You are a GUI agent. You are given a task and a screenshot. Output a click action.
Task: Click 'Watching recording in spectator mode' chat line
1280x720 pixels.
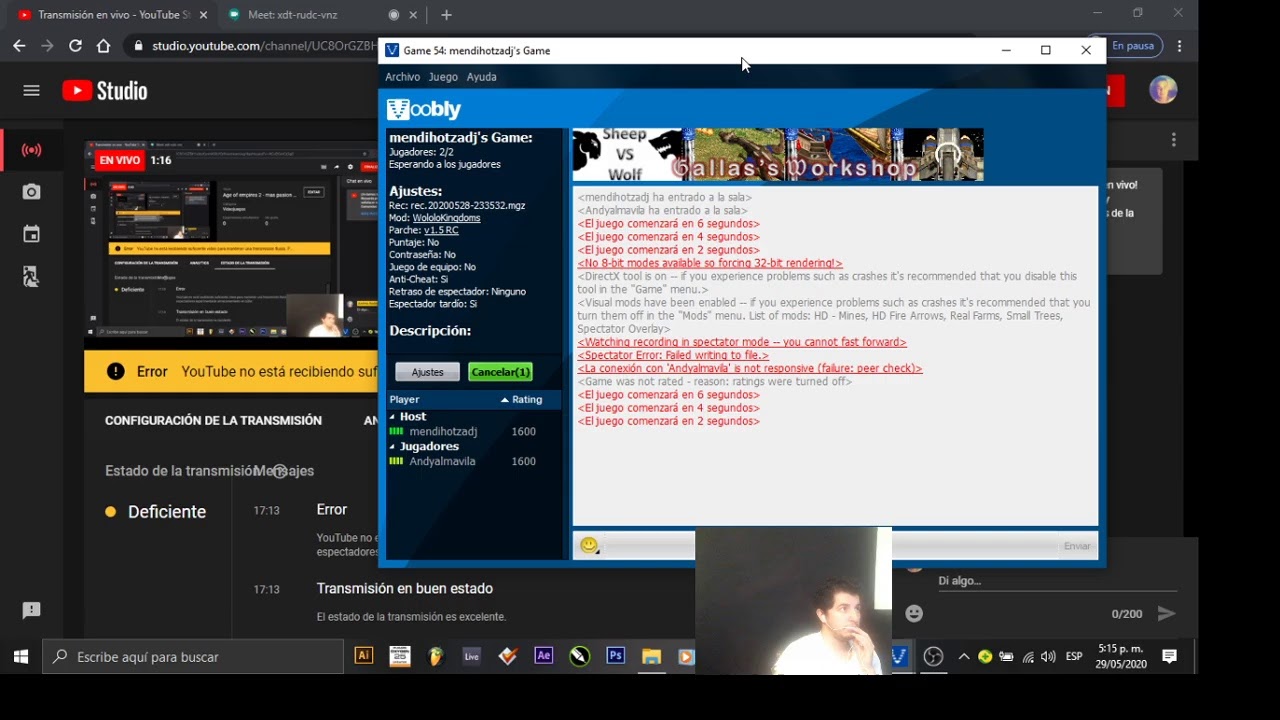[x=741, y=342]
